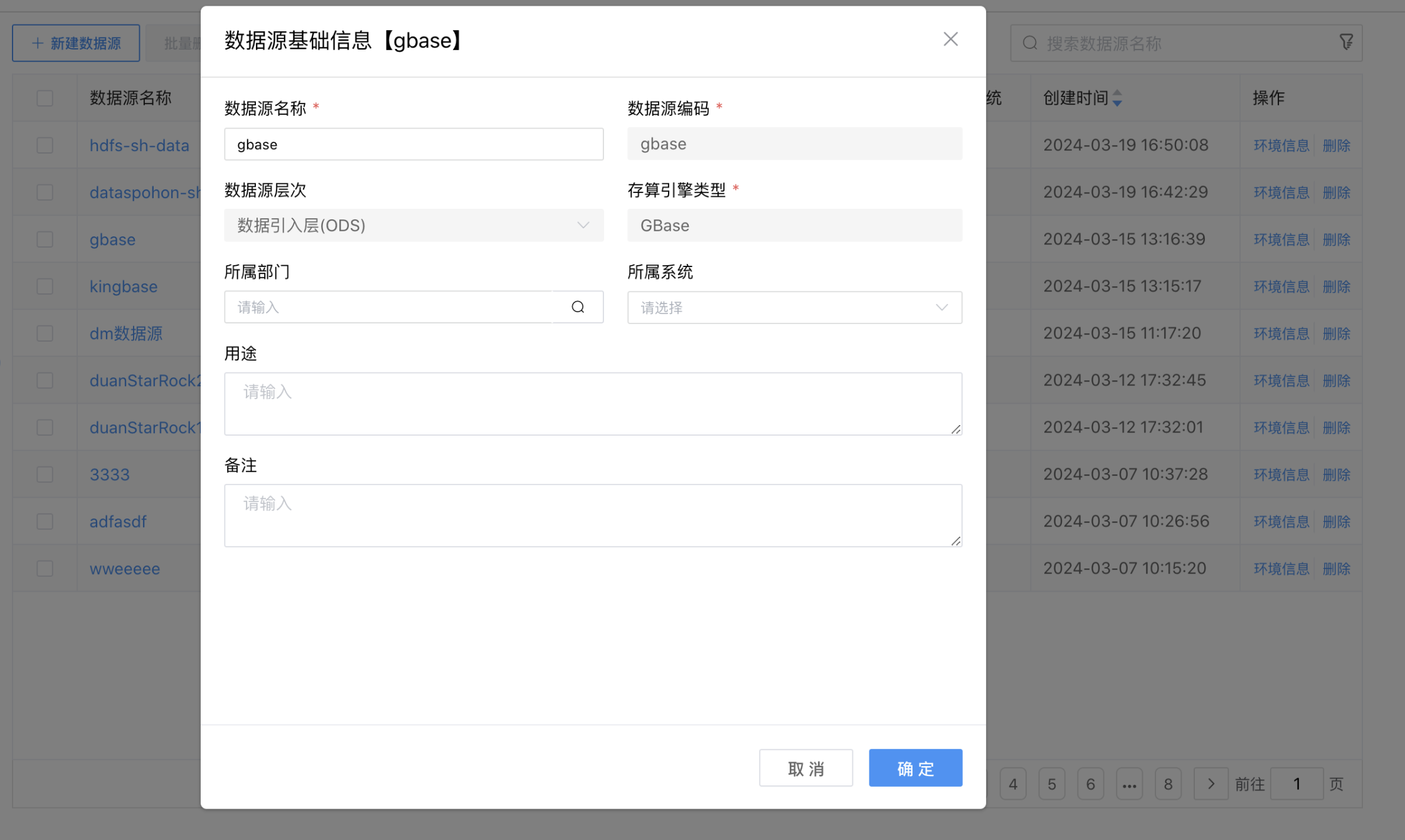Select page 5 in pagination

[x=1052, y=784]
